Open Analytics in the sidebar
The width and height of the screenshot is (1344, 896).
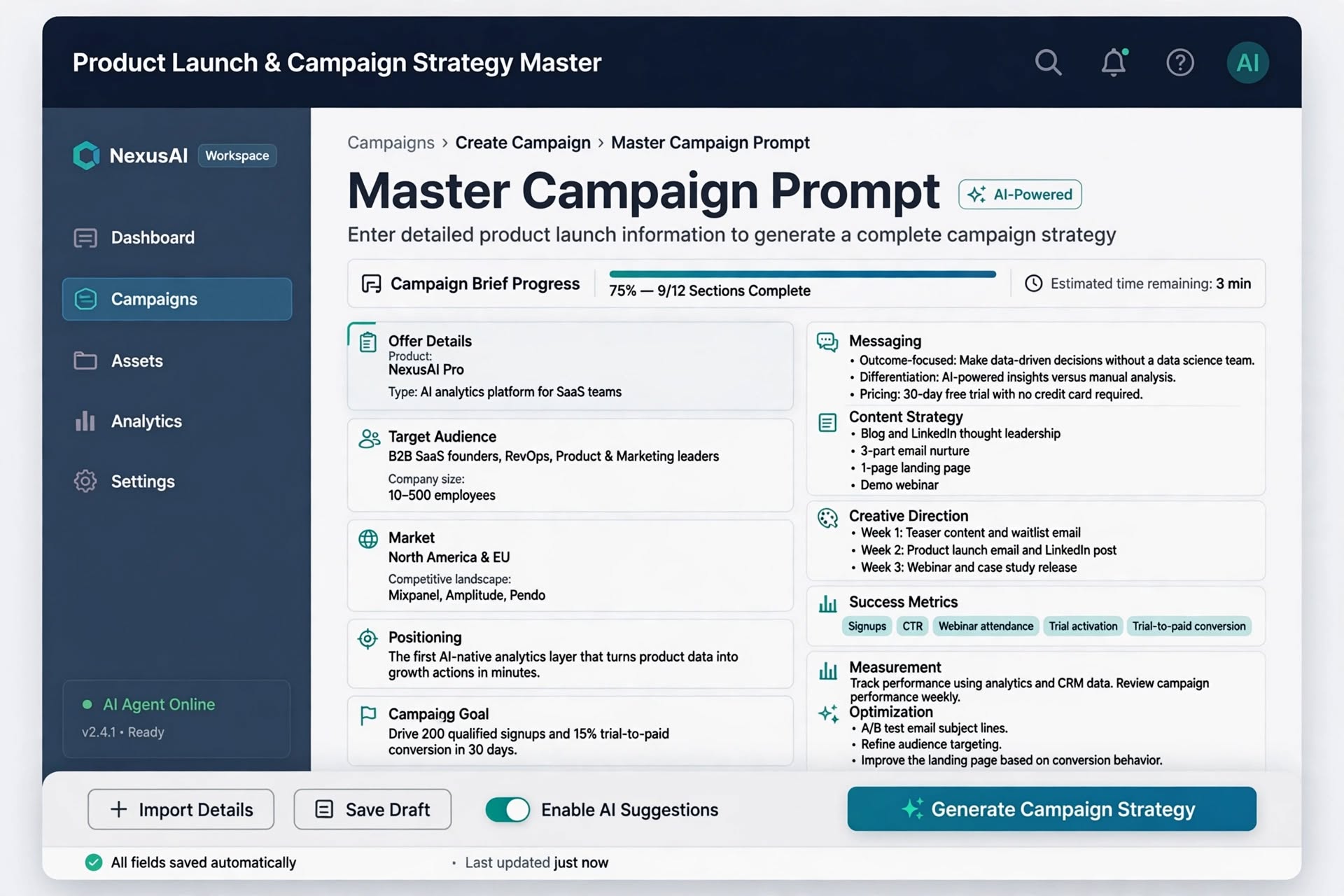point(177,421)
